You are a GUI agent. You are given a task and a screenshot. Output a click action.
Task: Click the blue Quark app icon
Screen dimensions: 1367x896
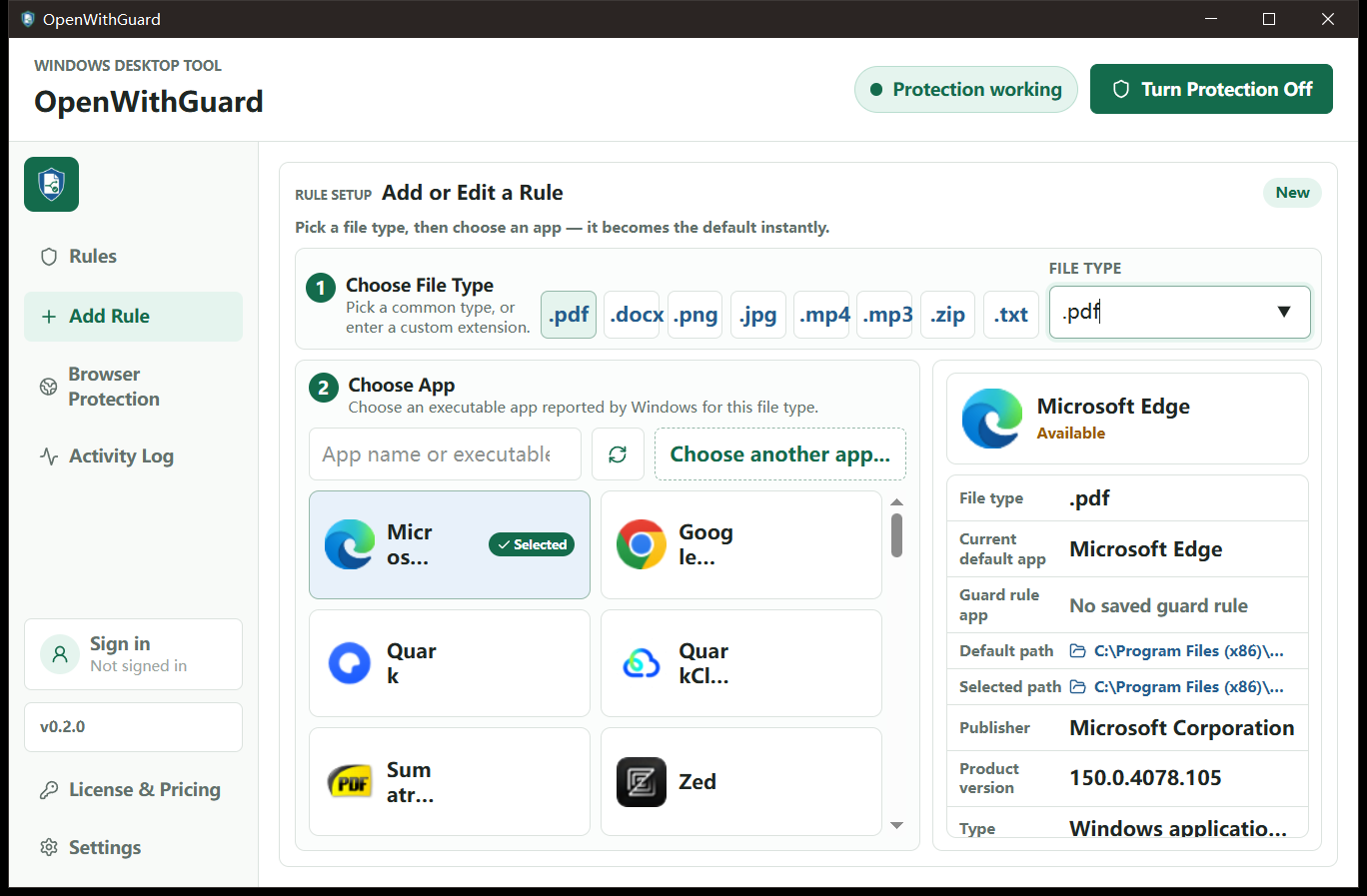point(350,663)
